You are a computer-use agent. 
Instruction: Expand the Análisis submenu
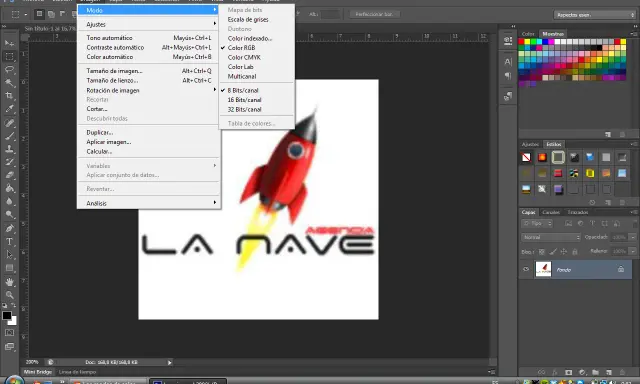pyautogui.click(x=149, y=203)
